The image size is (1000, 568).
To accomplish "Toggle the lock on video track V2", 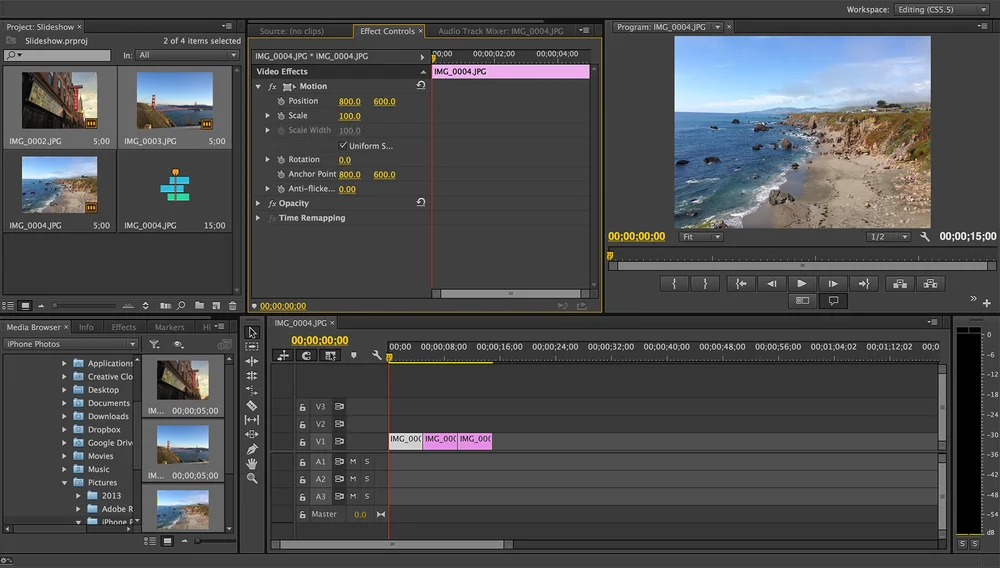I will [x=302, y=424].
